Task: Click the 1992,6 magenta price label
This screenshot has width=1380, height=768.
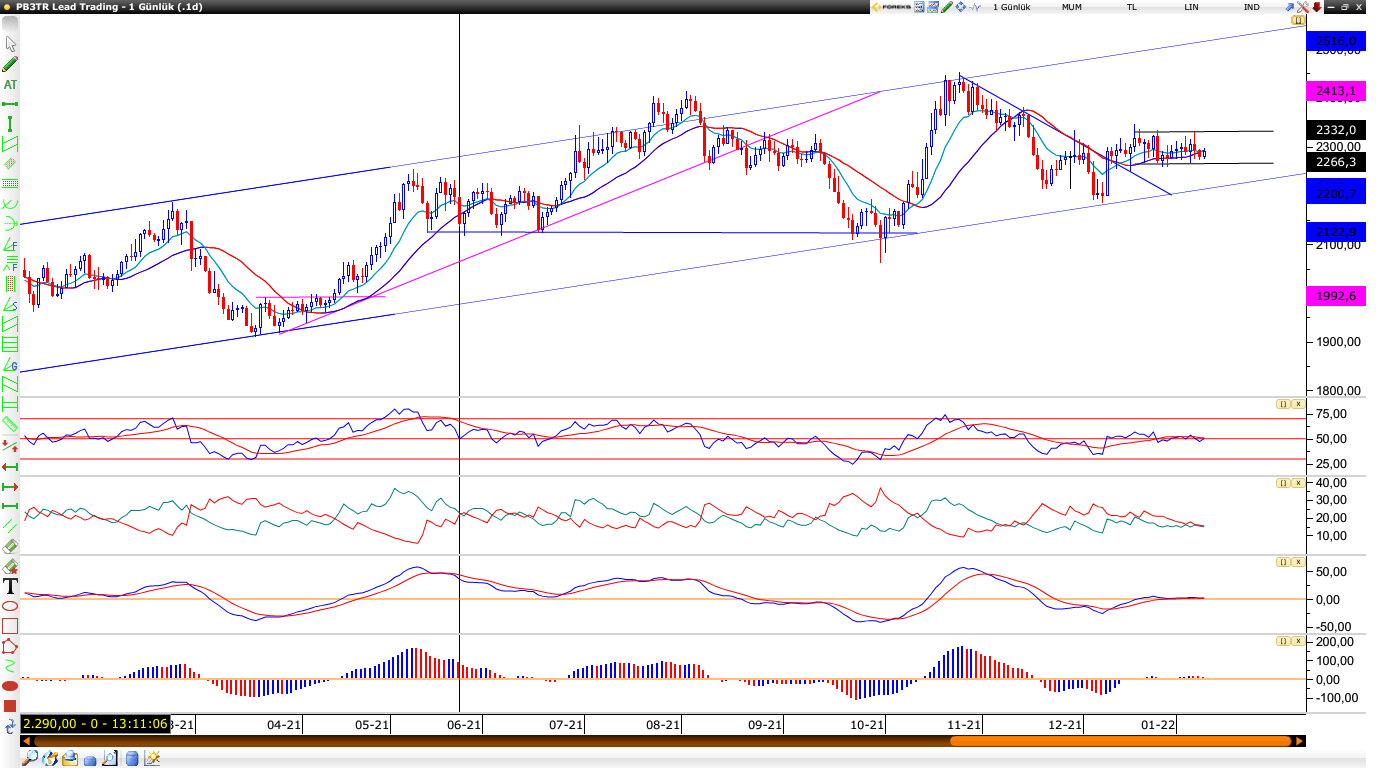Action: pyautogui.click(x=1336, y=296)
